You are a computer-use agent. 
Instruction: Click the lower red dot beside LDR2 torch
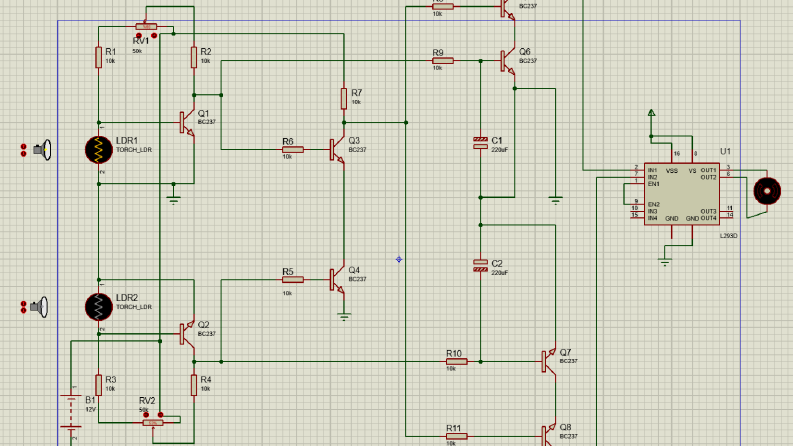tap(23, 310)
